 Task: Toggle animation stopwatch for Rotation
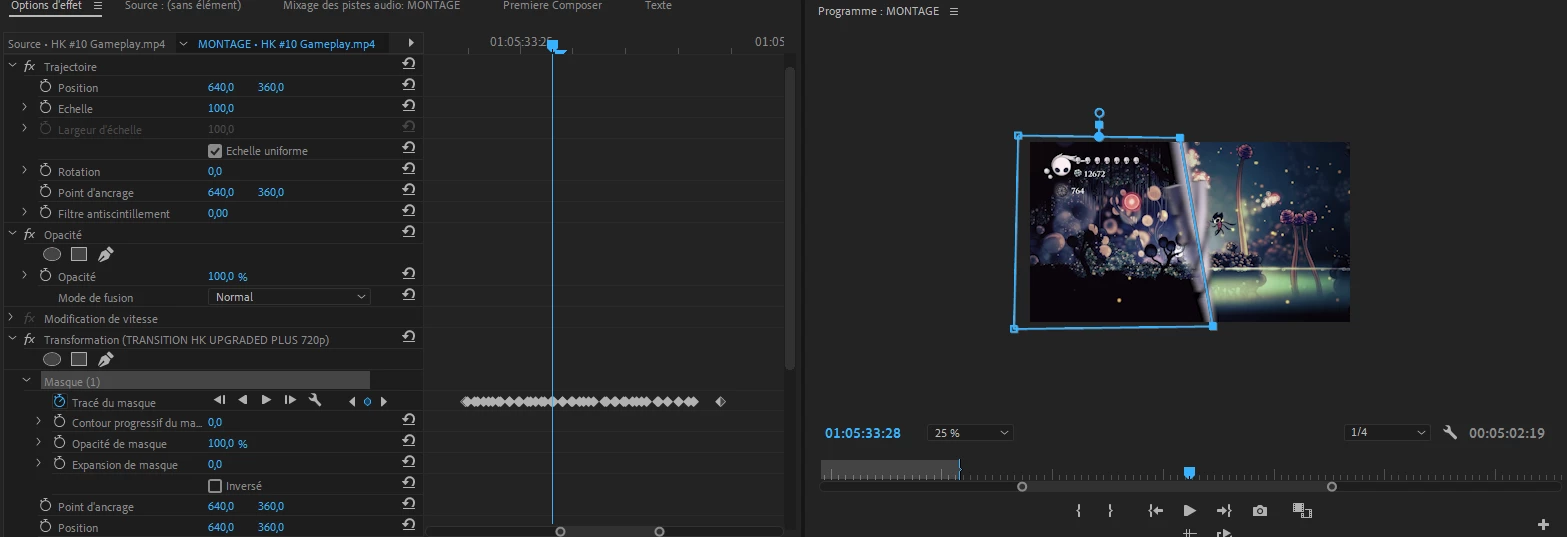coord(45,171)
